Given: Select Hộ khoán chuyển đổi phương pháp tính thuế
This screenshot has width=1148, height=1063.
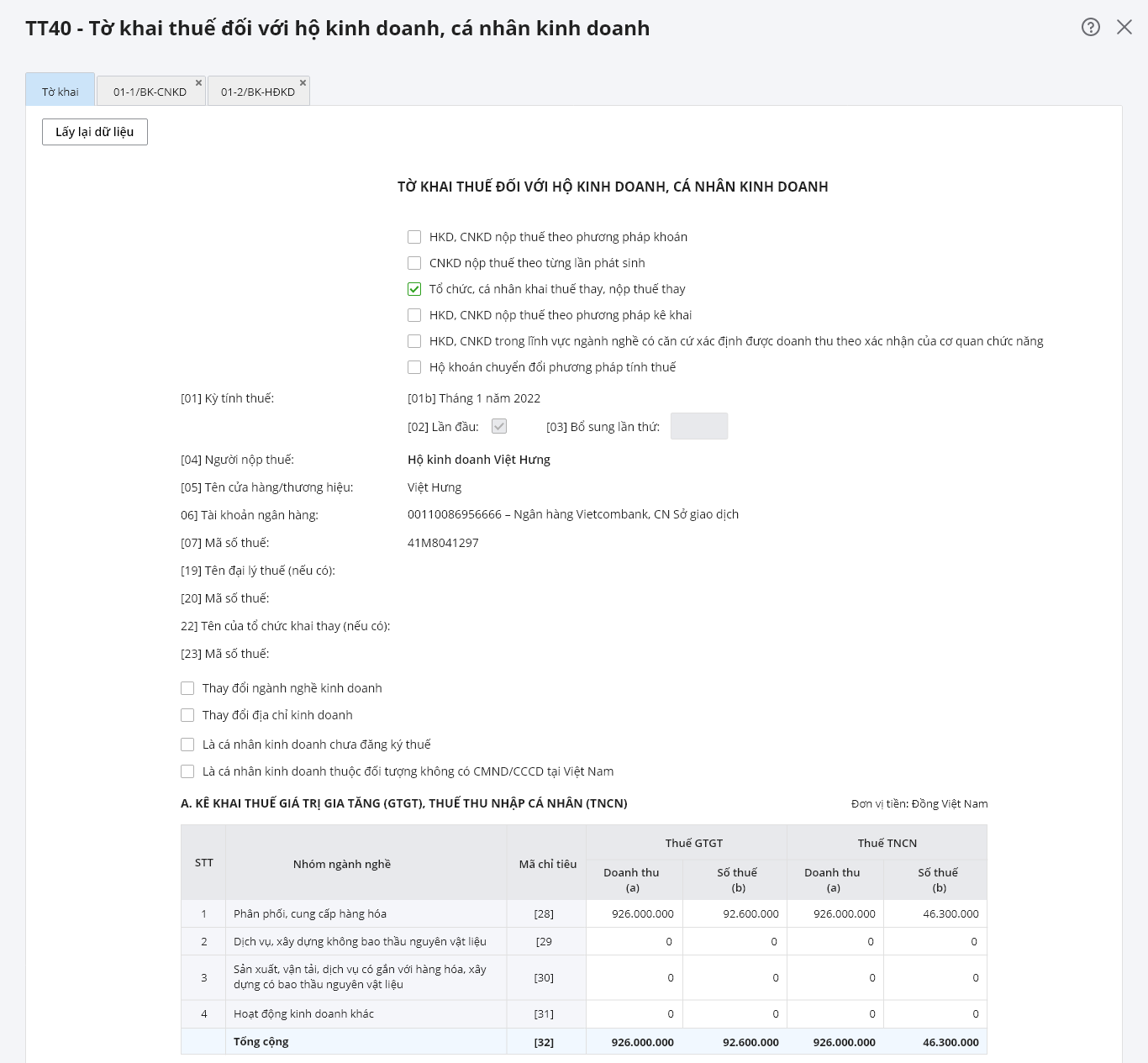Looking at the screenshot, I should (x=414, y=367).
